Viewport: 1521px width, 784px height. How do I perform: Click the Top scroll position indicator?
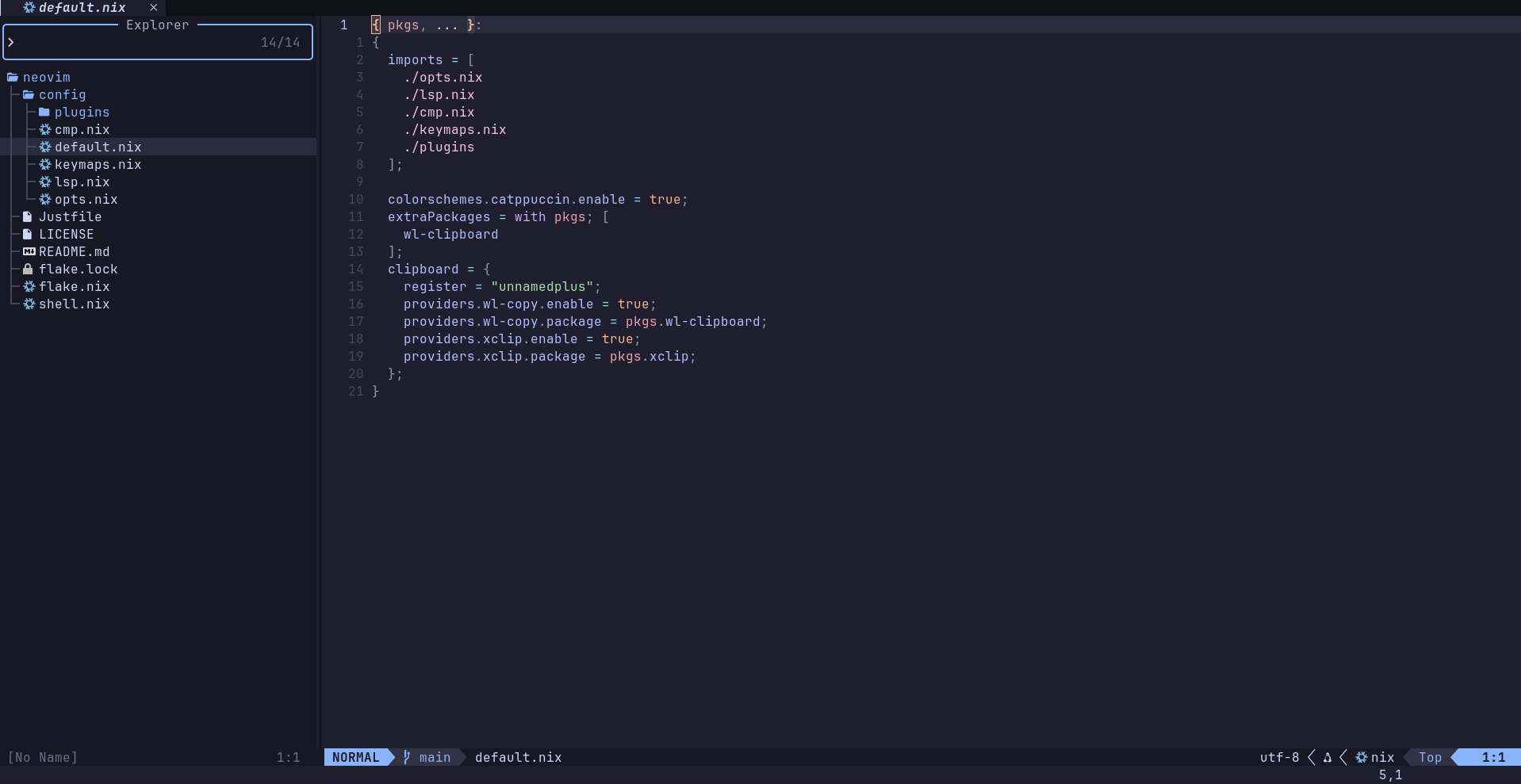tap(1430, 758)
